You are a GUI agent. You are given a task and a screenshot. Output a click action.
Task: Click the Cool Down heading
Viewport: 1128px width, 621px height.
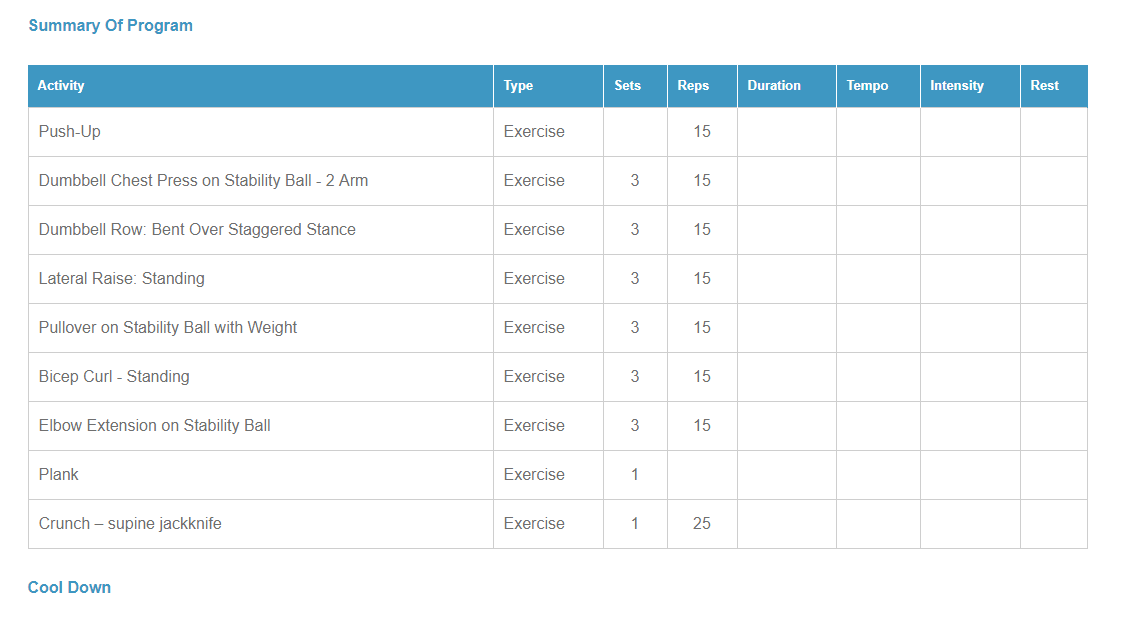pyautogui.click(x=69, y=587)
